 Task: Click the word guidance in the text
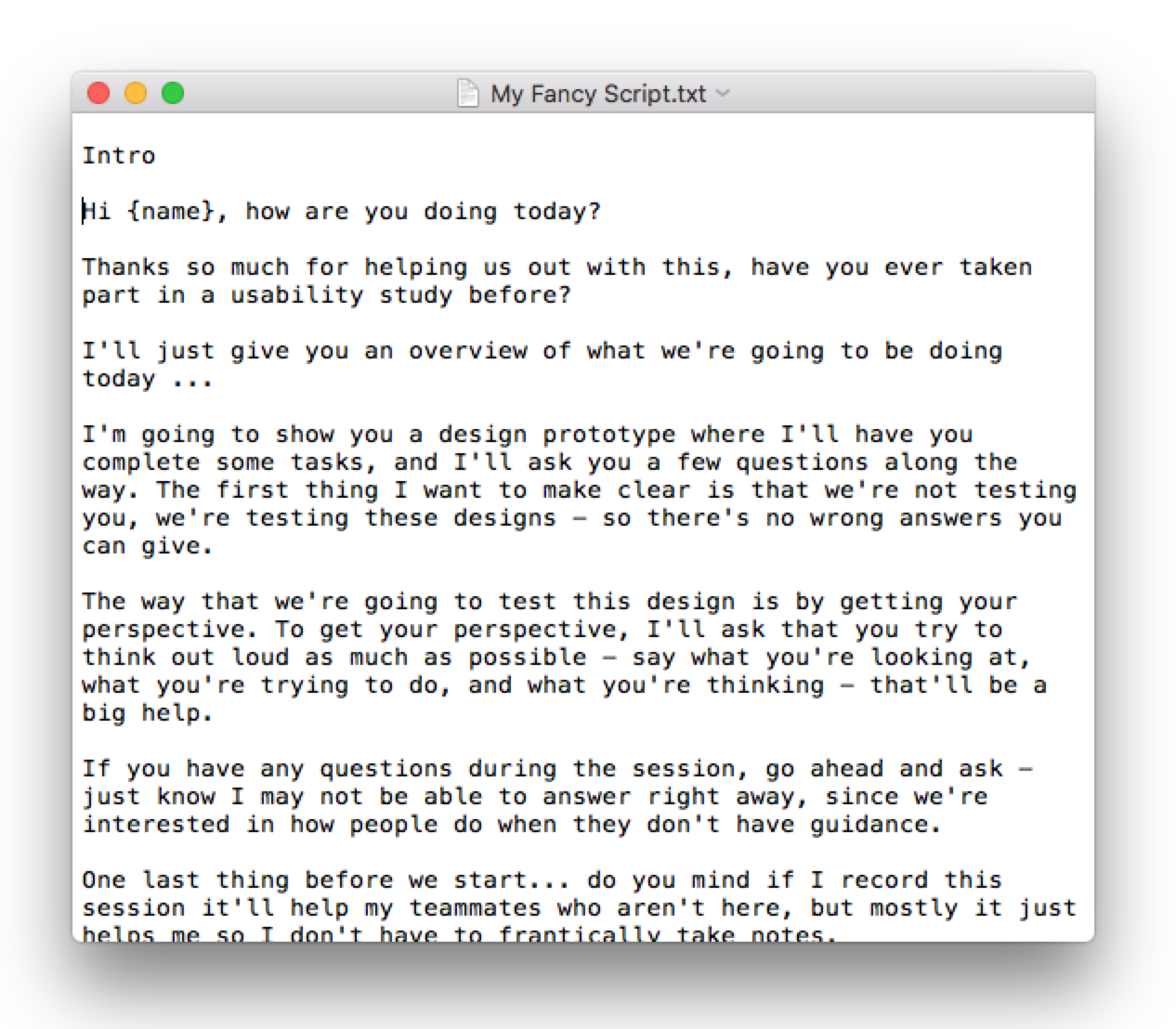[x=869, y=825]
